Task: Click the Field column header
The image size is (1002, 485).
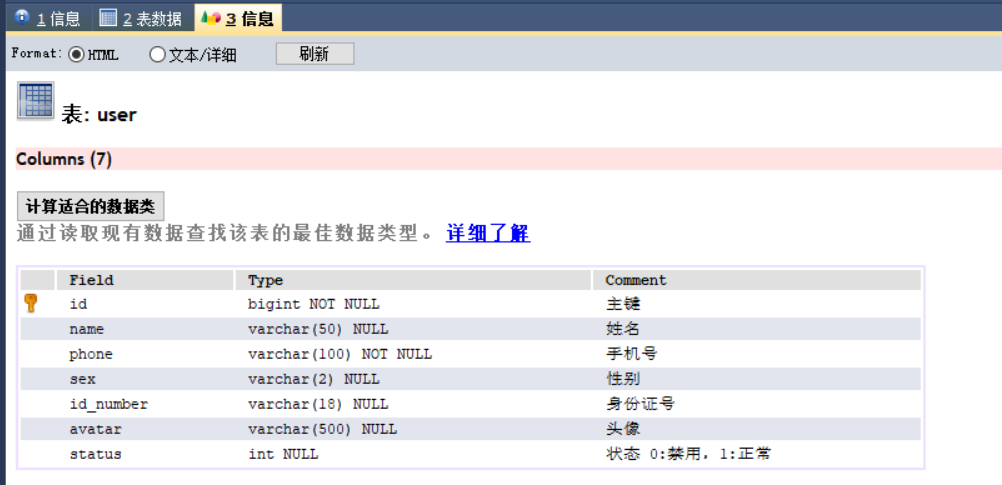Action: pyautogui.click(x=144, y=281)
